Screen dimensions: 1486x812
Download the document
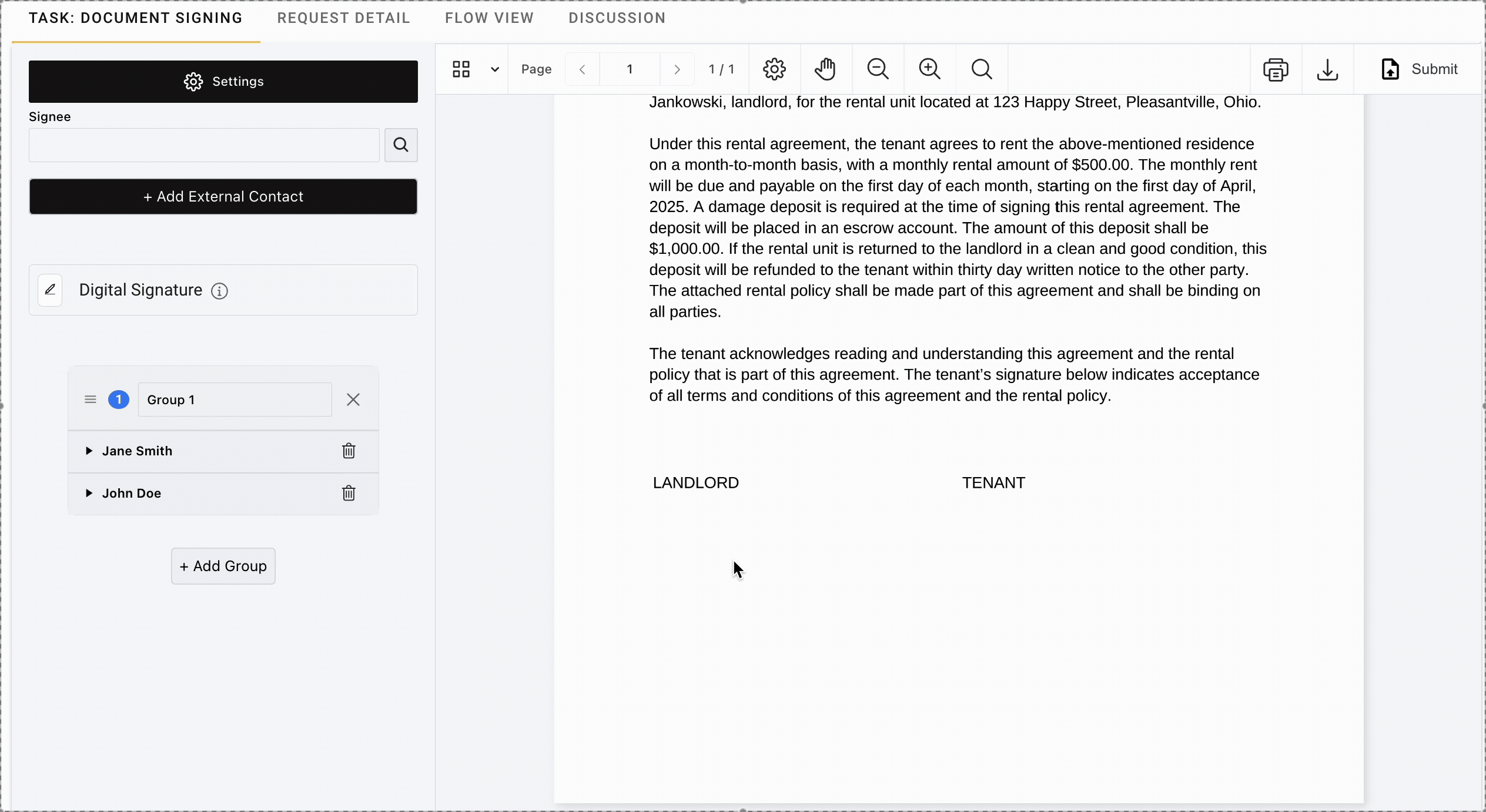[1327, 69]
